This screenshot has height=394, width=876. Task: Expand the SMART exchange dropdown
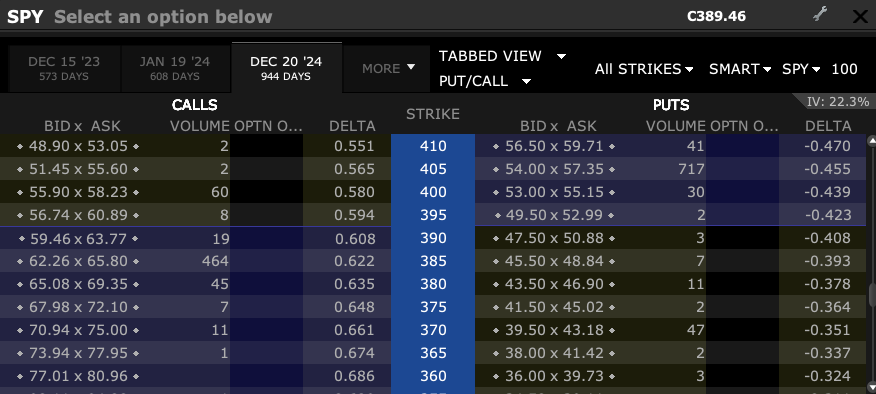[740, 69]
